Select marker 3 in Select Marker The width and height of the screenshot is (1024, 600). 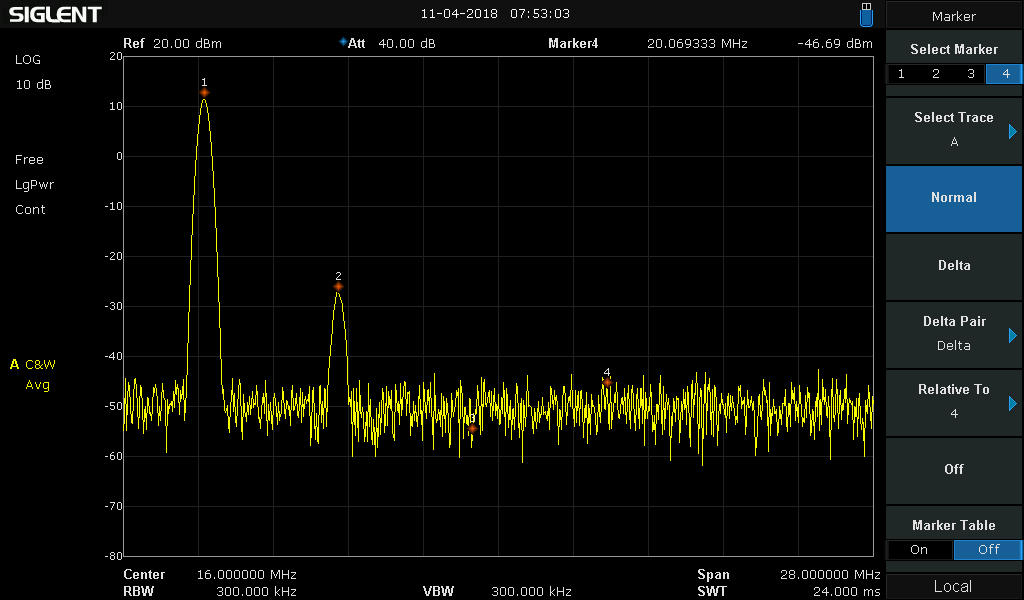coord(970,74)
